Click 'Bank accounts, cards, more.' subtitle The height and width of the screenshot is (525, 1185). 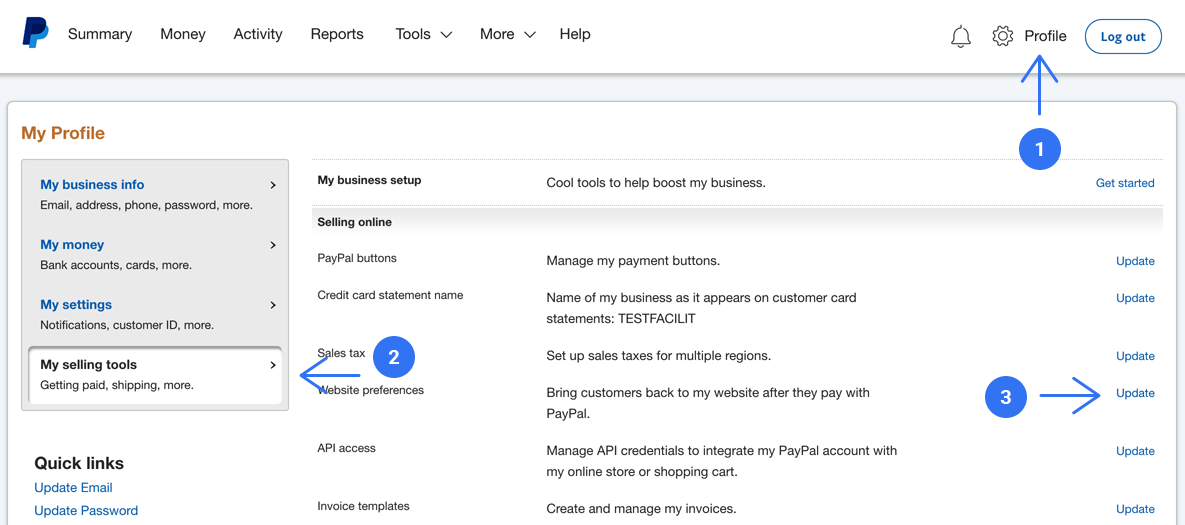pos(116,265)
